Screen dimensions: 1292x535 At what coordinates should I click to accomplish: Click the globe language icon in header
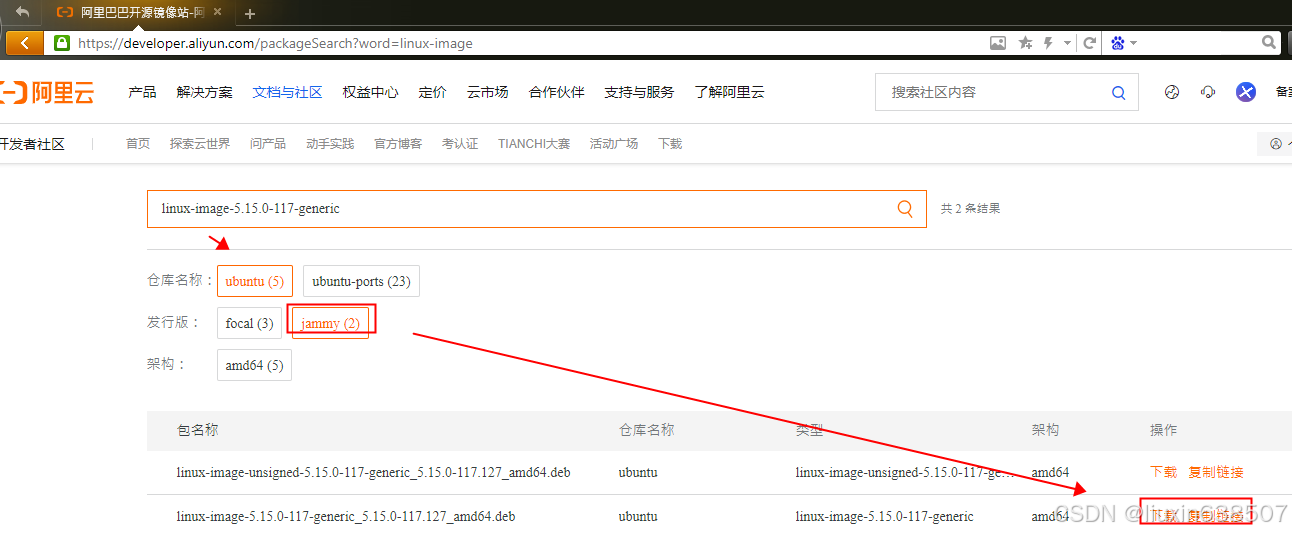click(x=1172, y=92)
